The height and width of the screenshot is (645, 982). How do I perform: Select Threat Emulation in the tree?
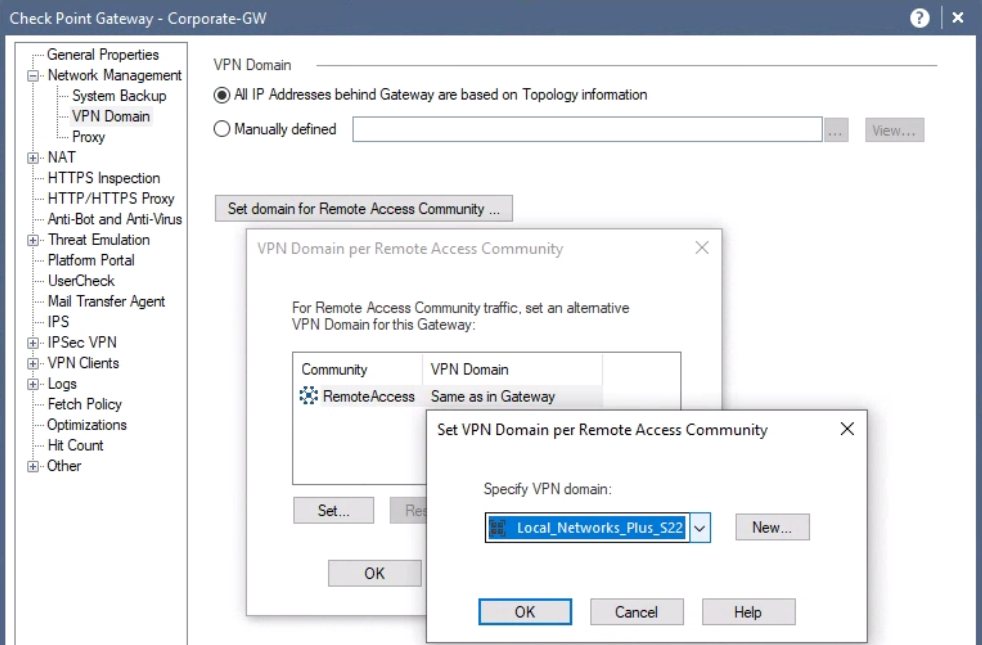[x=98, y=240]
